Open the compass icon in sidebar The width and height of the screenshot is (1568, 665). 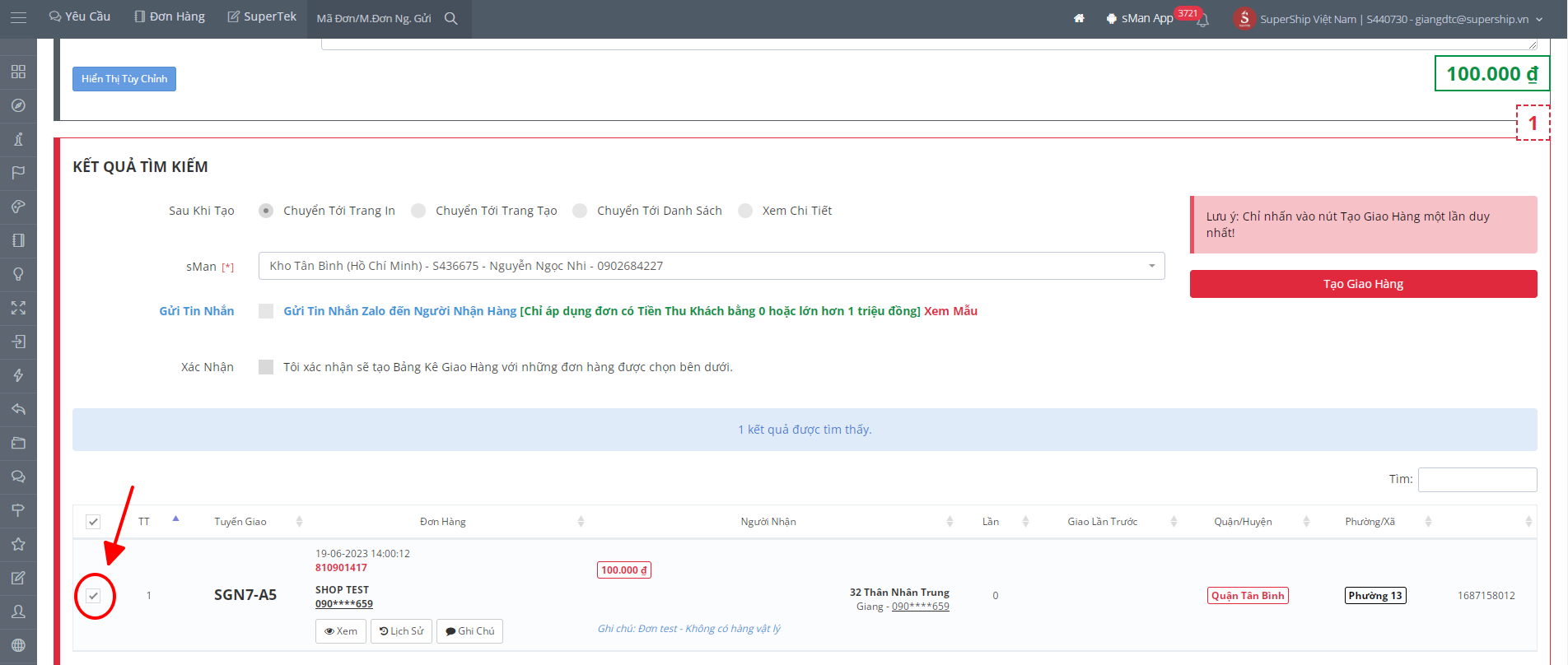click(18, 105)
